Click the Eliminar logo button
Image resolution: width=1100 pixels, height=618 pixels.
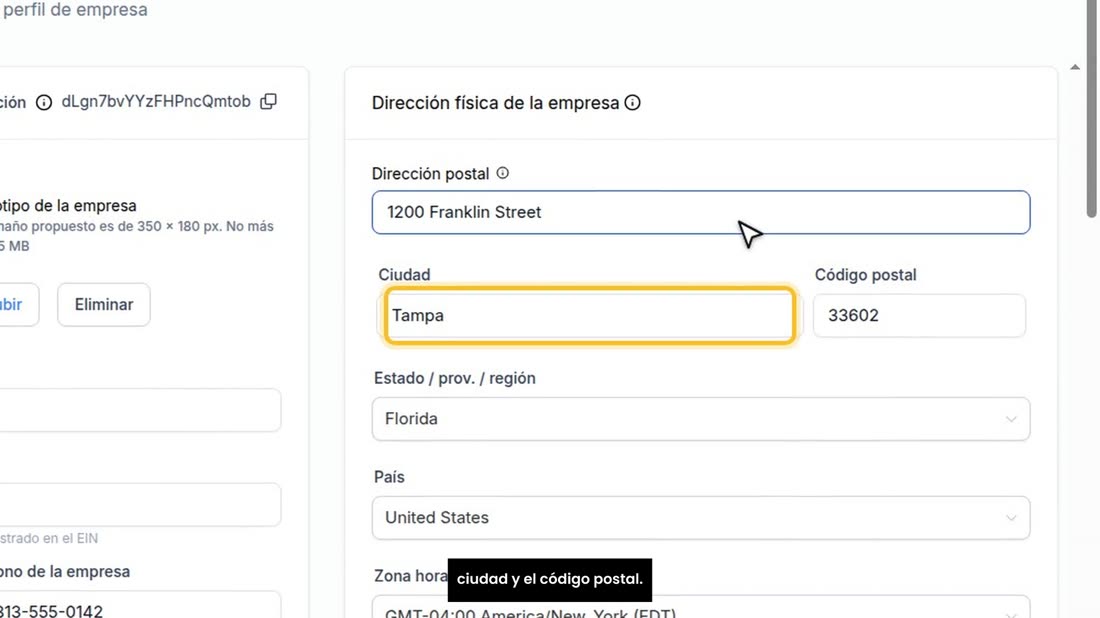[x=104, y=304]
